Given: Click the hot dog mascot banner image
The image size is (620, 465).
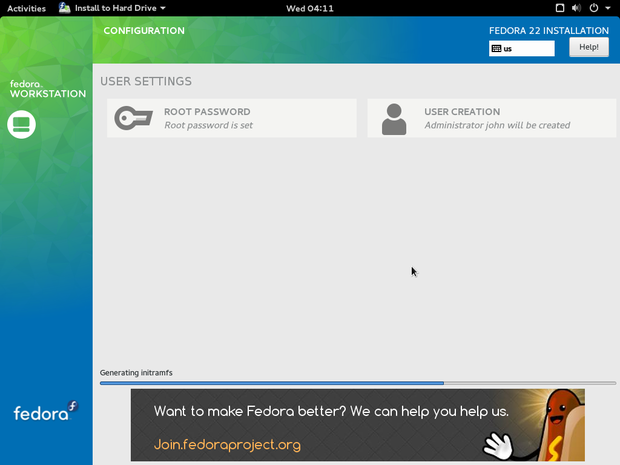Looking at the screenshot, I should tap(534, 425).
